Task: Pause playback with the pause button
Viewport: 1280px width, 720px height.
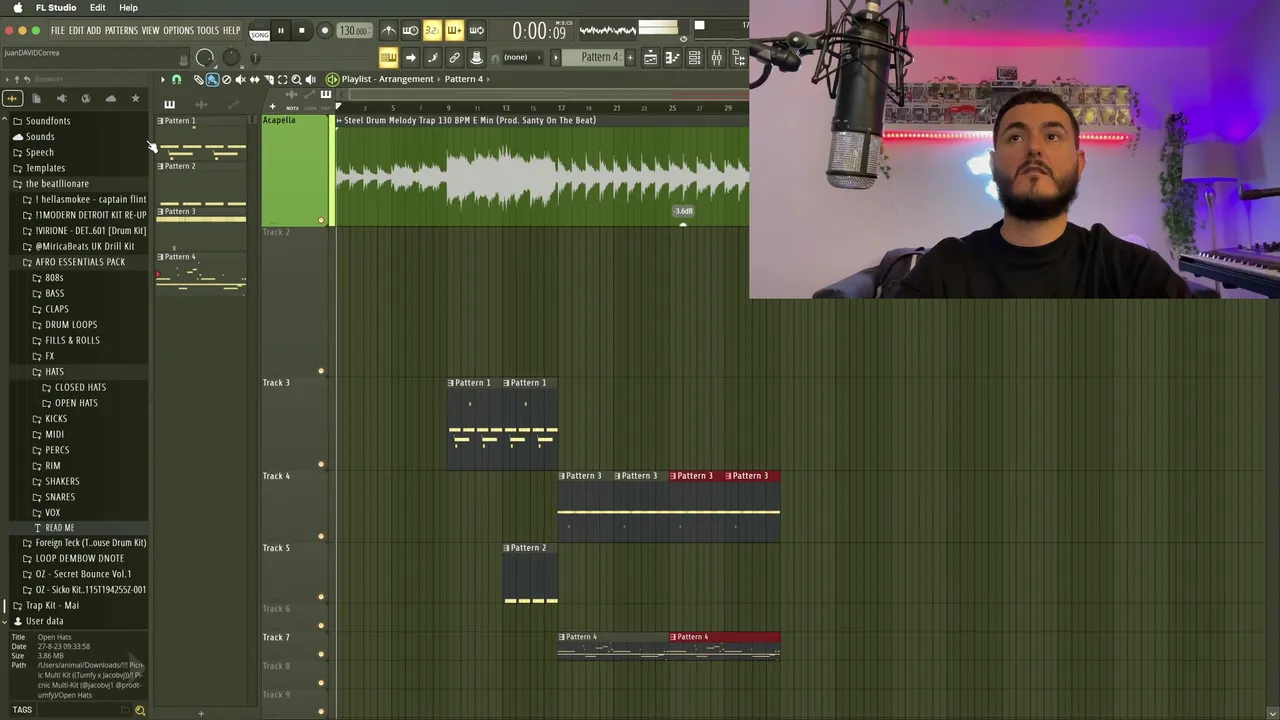Action: 281,30
